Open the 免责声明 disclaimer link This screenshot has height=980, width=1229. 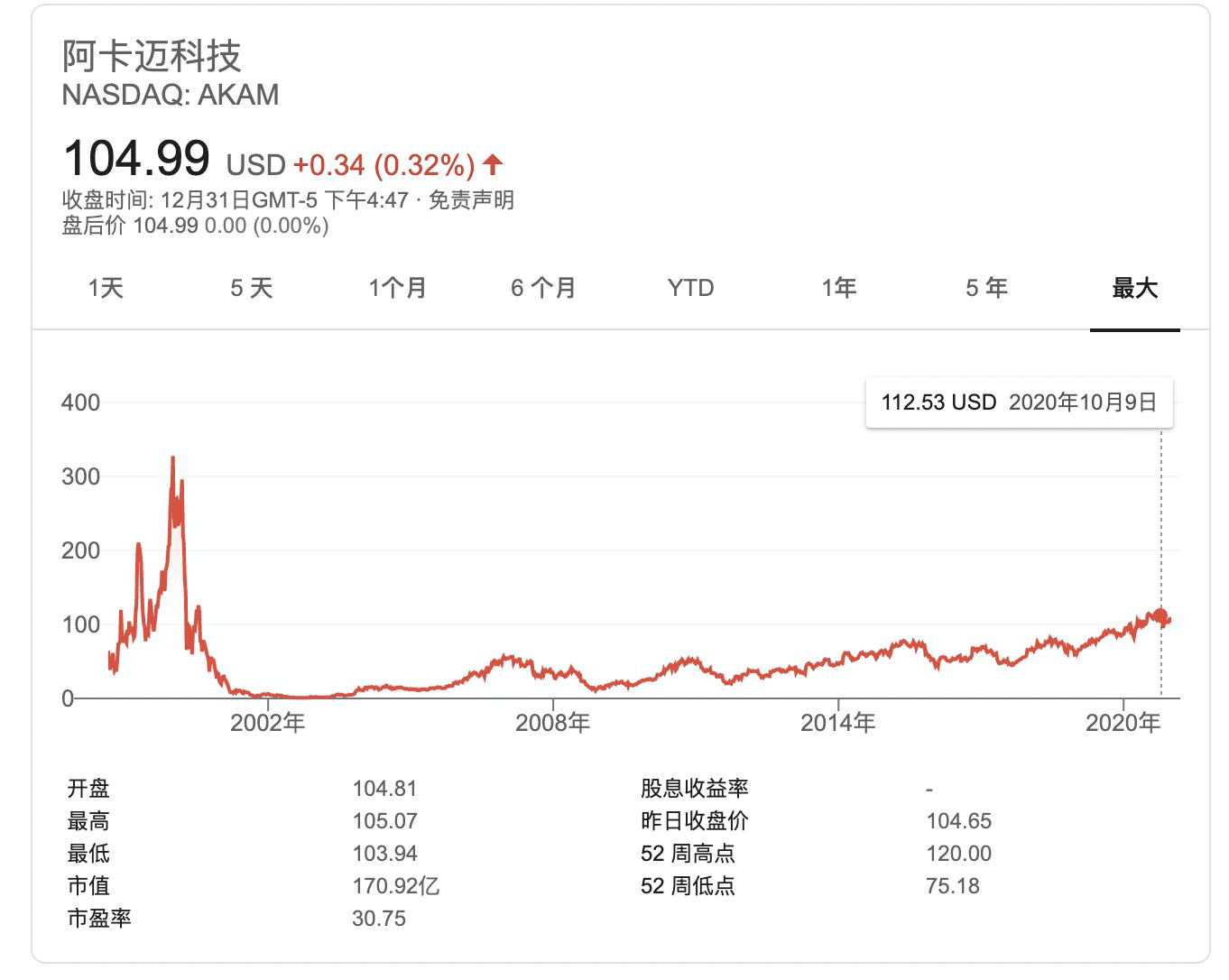[x=471, y=200]
